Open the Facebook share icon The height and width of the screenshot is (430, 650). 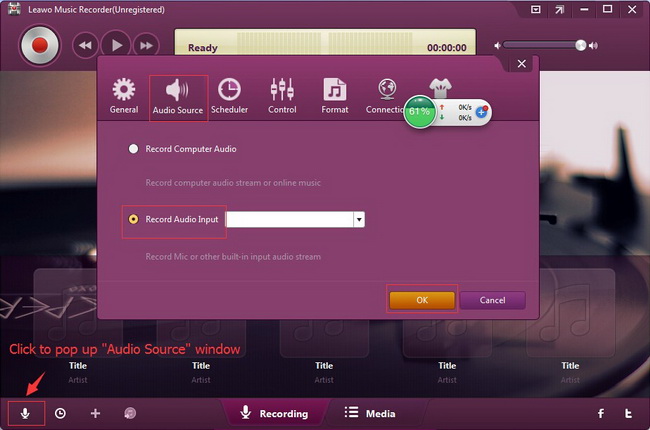pos(601,413)
